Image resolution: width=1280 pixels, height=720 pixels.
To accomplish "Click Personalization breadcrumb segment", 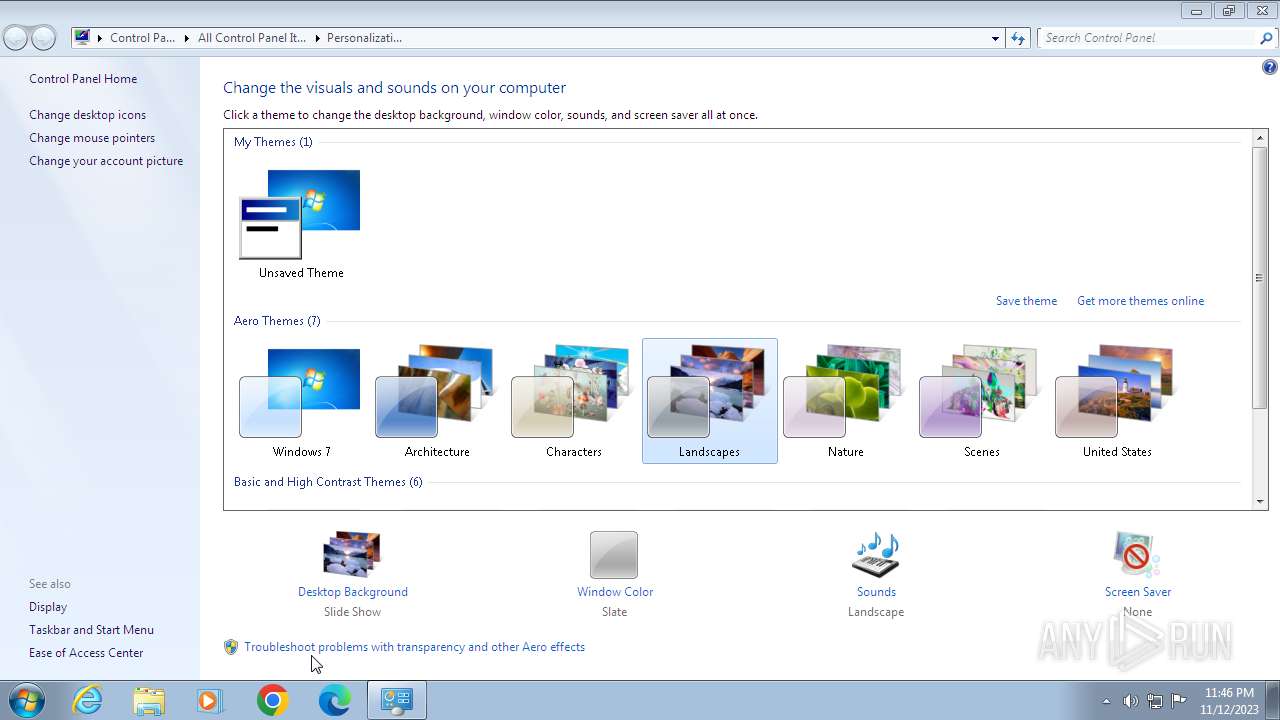I will pos(364,38).
